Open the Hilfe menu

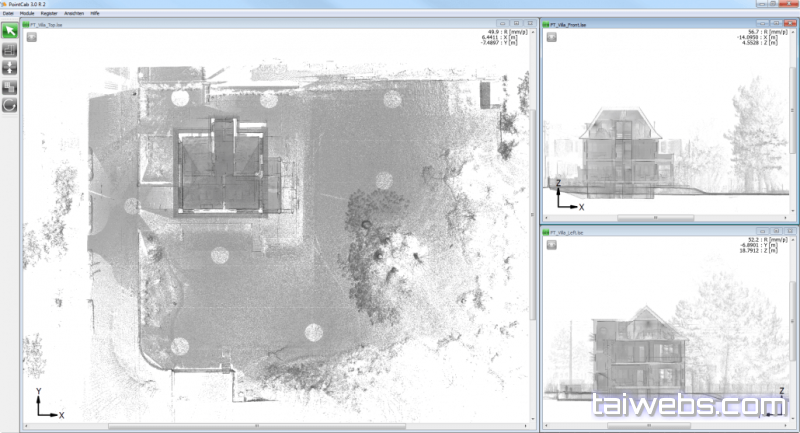pyautogui.click(x=95, y=14)
